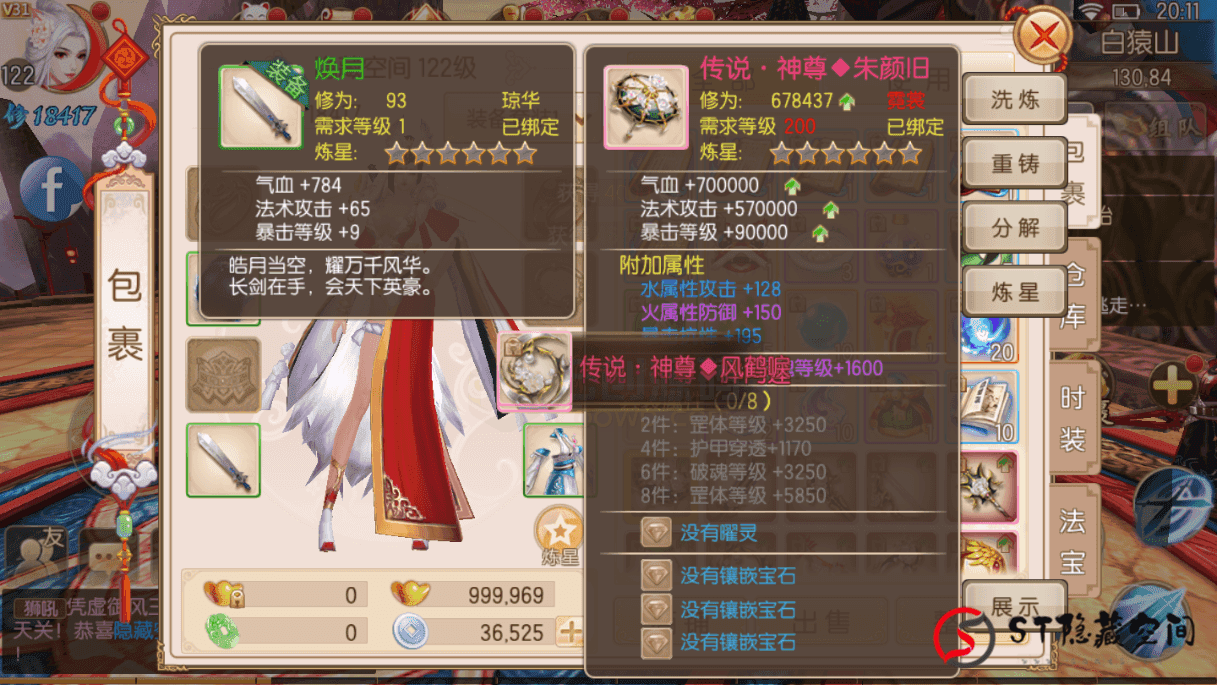Open the 仓库 tab
This screenshot has width=1217, height=685.
[x=1074, y=295]
